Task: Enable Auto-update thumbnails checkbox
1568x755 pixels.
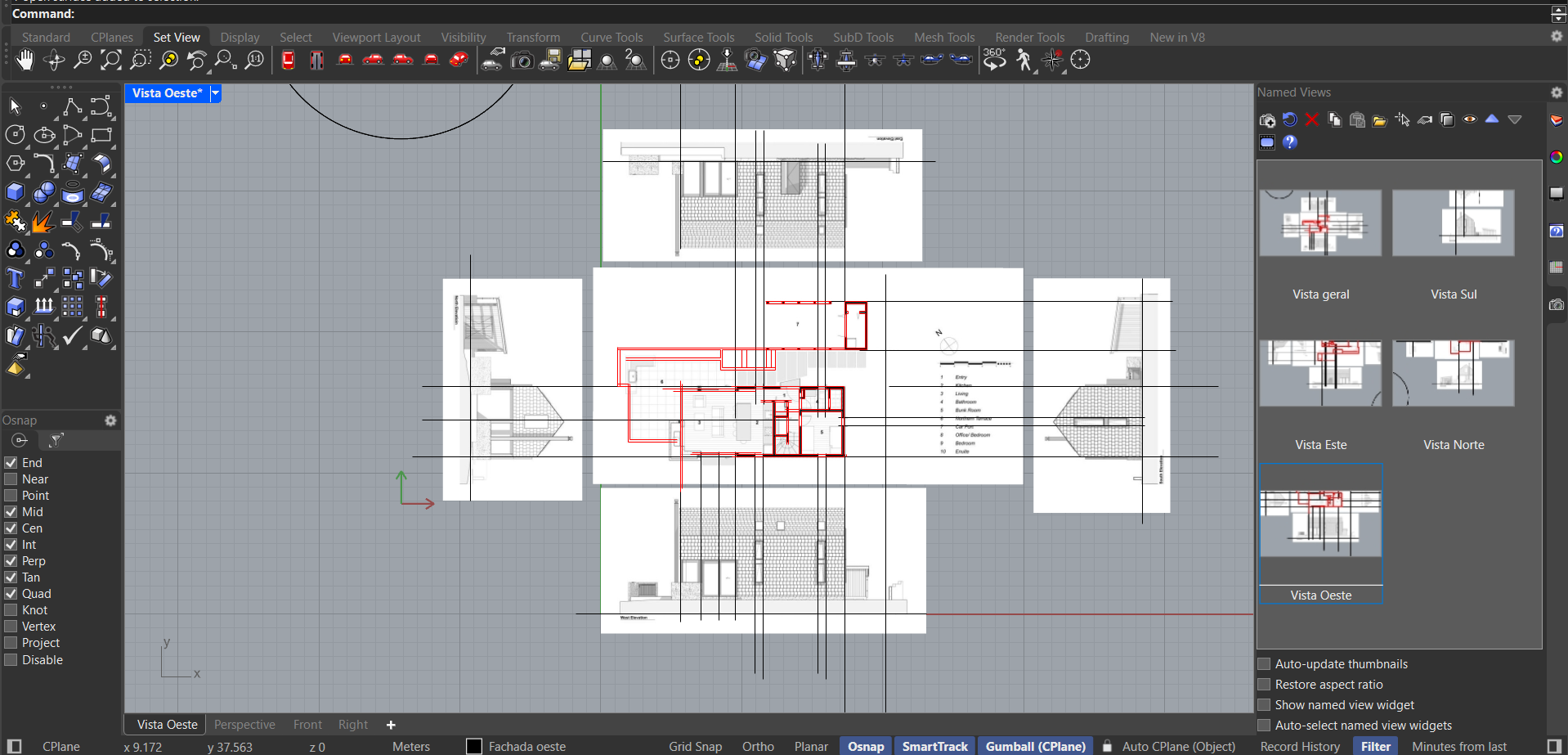Action: tap(1265, 664)
